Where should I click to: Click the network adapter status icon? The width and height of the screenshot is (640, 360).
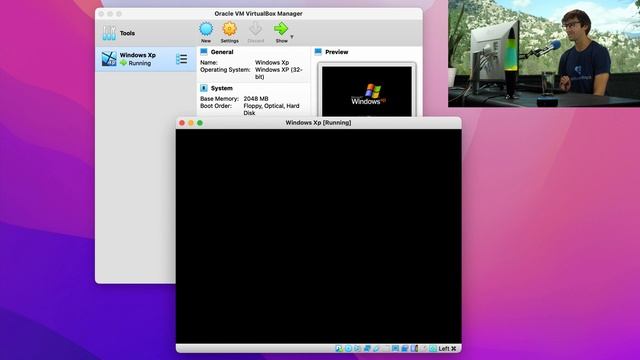tap(367, 348)
